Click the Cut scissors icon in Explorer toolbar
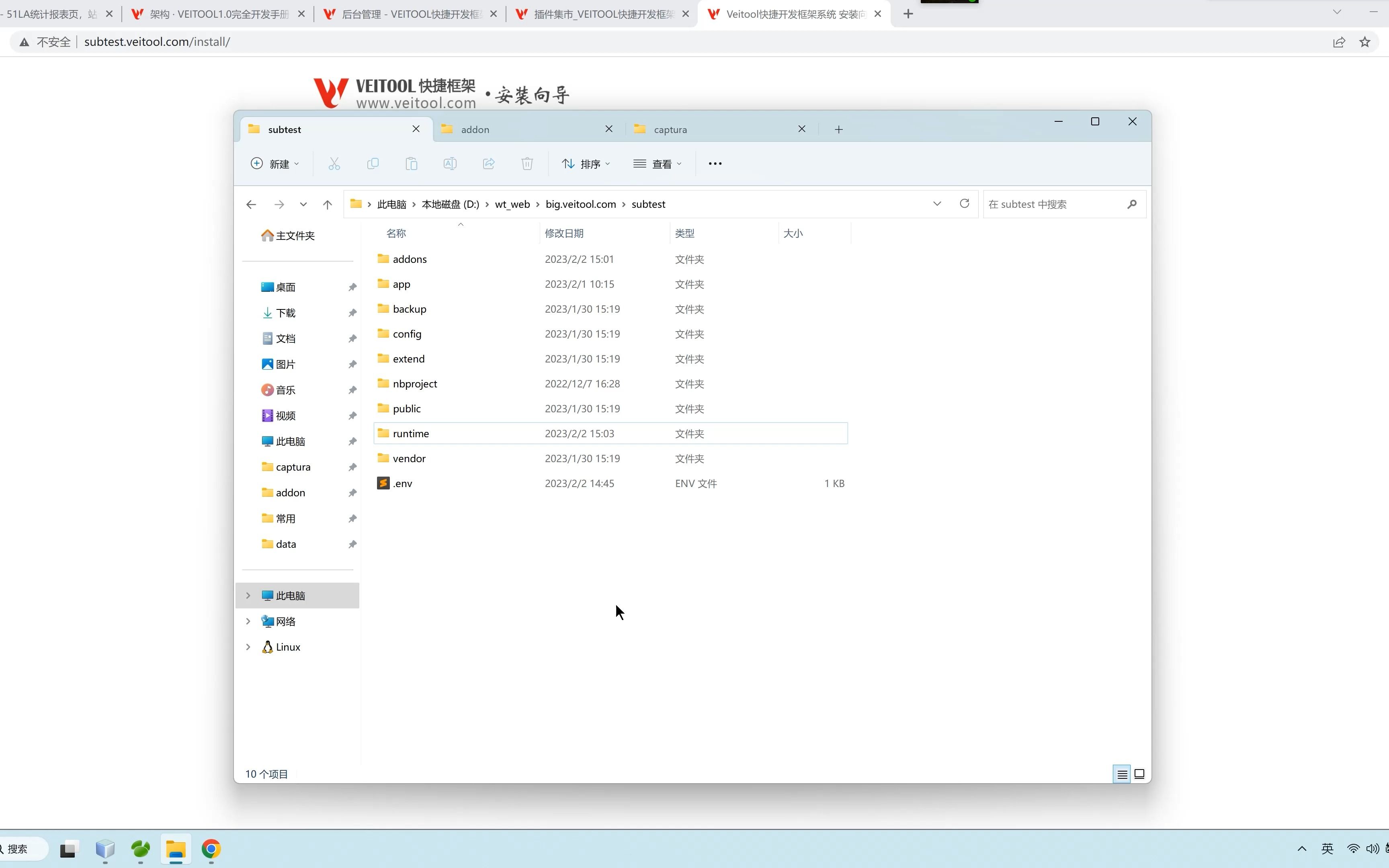The width and height of the screenshot is (1389, 868). click(x=334, y=164)
